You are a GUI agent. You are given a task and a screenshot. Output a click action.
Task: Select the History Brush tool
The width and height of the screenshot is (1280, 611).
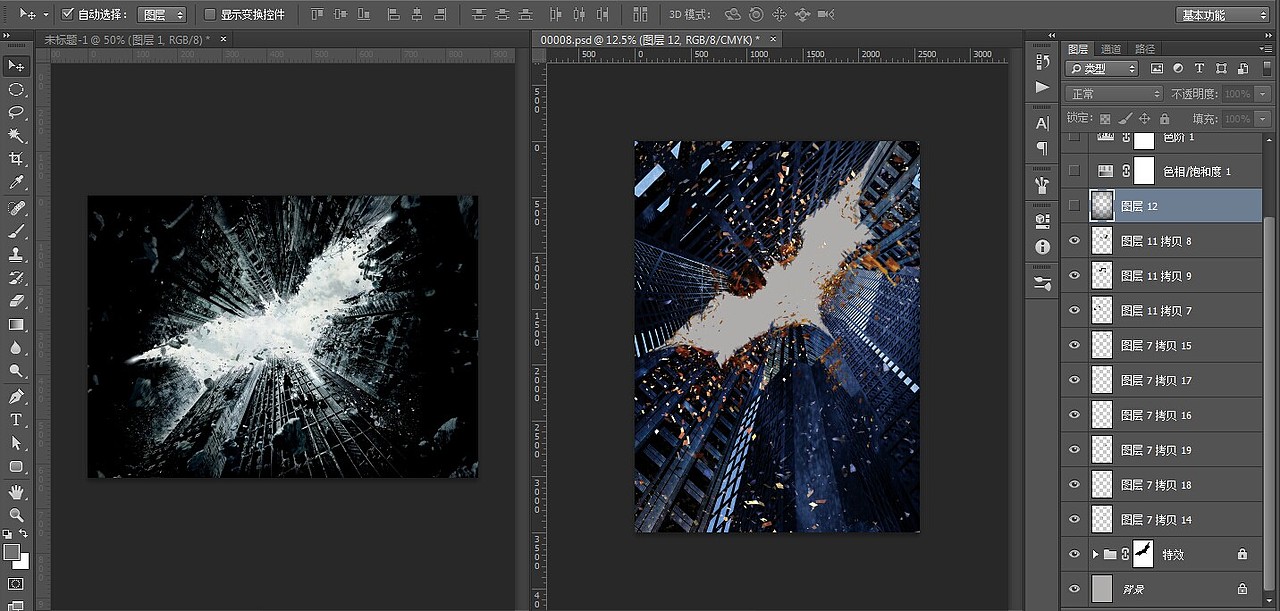click(16, 277)
